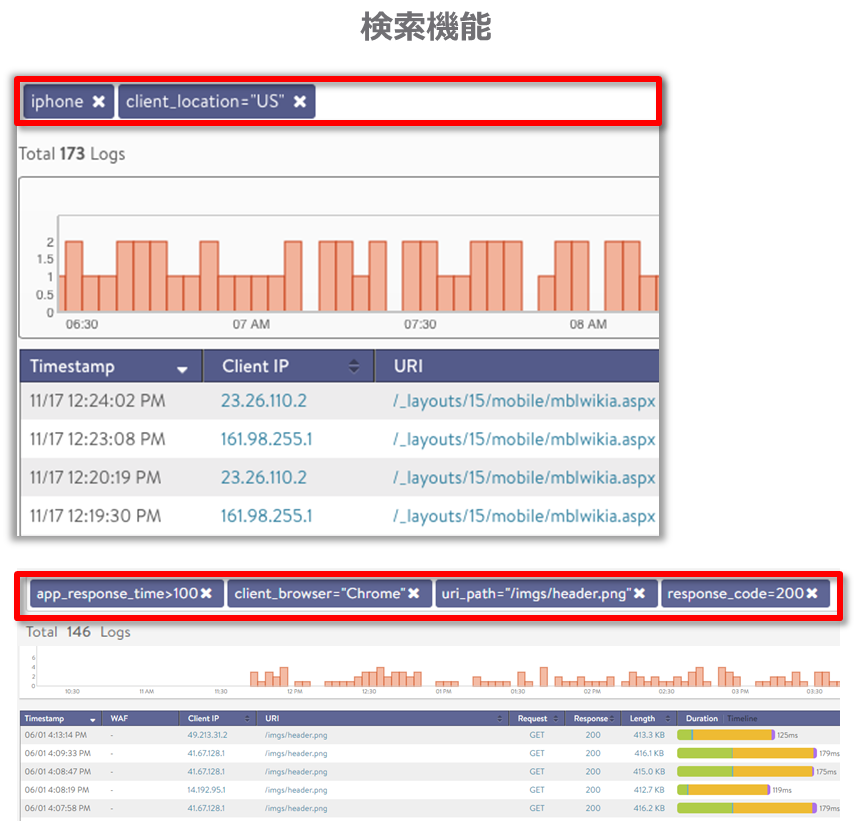Remove the uri_path="/imgs/header.png" filter
The height and width of the screenshot is (821, 856).
click(639, 593)
